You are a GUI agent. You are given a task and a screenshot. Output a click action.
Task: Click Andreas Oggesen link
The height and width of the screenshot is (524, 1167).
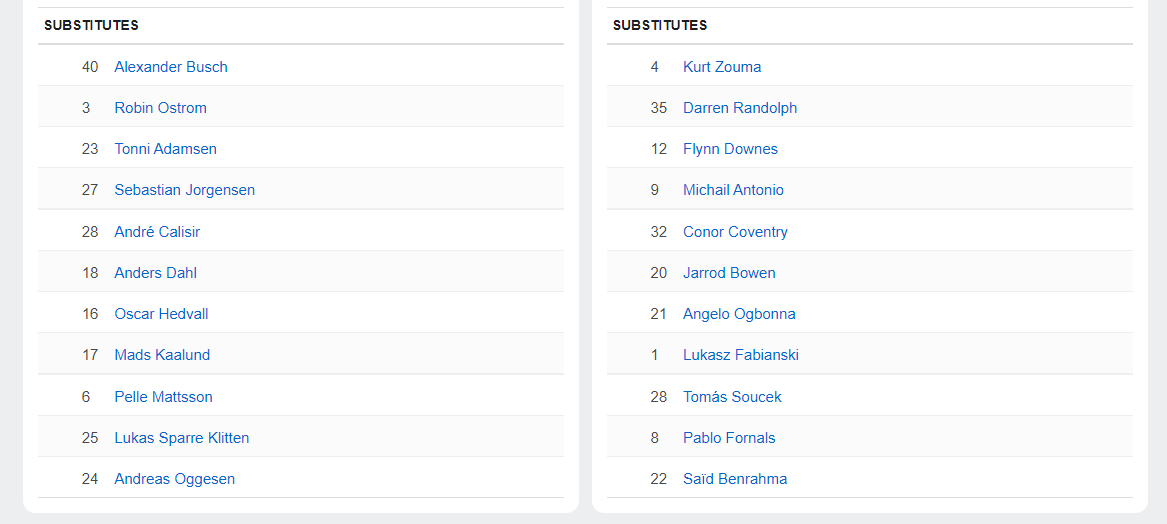[174, 479]
